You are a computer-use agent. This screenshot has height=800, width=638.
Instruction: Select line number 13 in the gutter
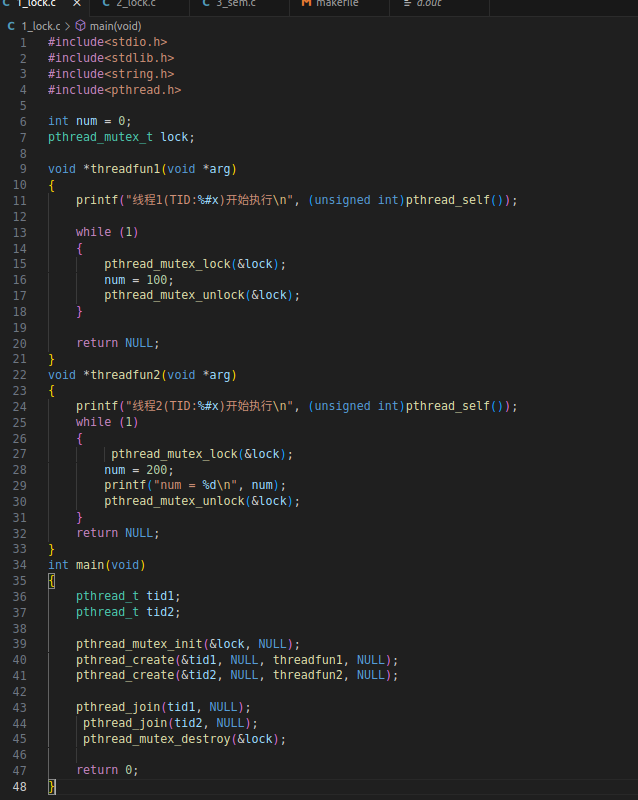pyautogui.click(x=20, y=233)
